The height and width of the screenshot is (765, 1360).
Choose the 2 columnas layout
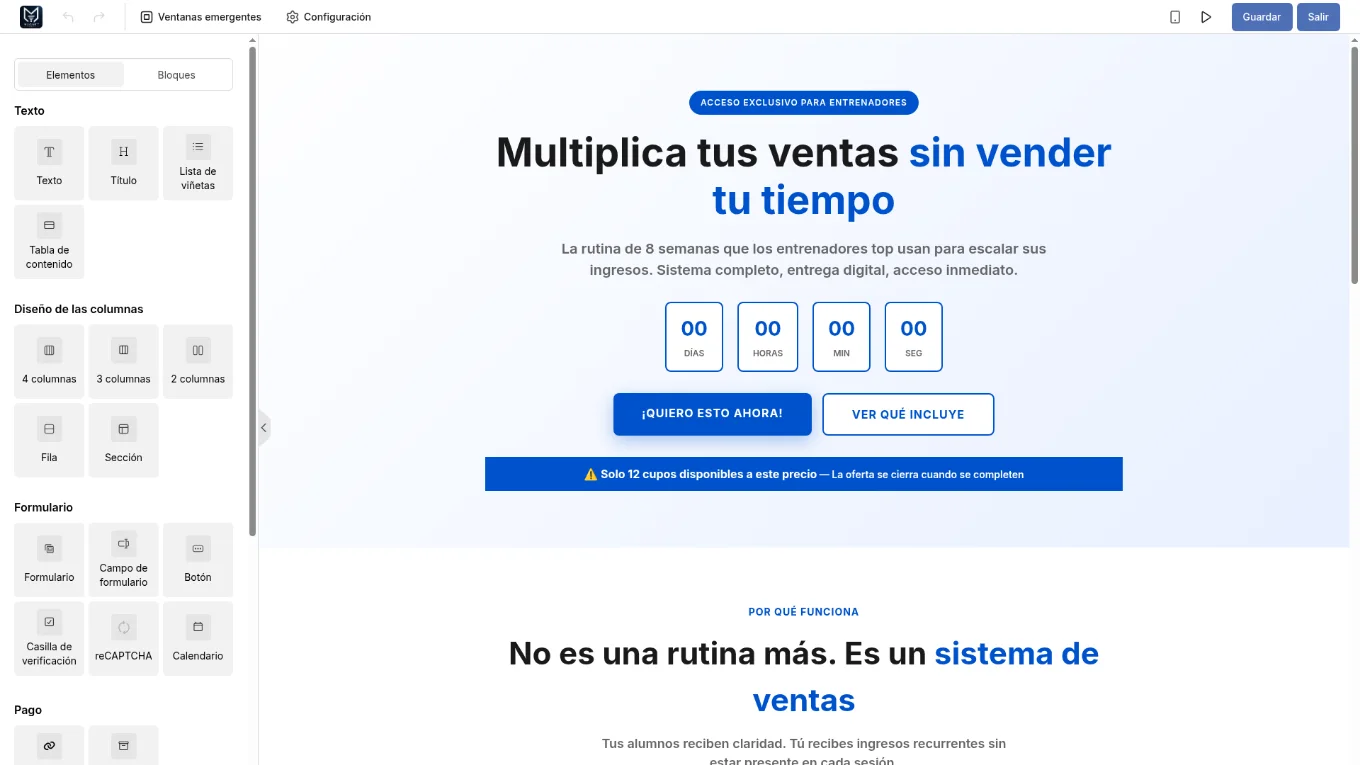coord(198,361)
